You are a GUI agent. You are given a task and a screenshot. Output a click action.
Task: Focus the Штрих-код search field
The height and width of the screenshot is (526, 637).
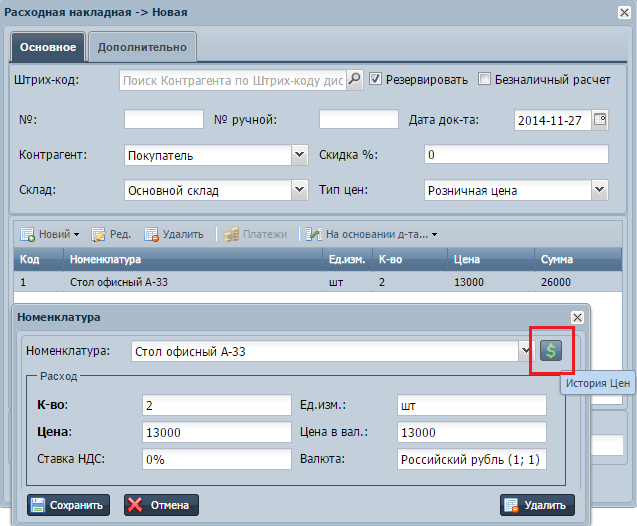233,80
